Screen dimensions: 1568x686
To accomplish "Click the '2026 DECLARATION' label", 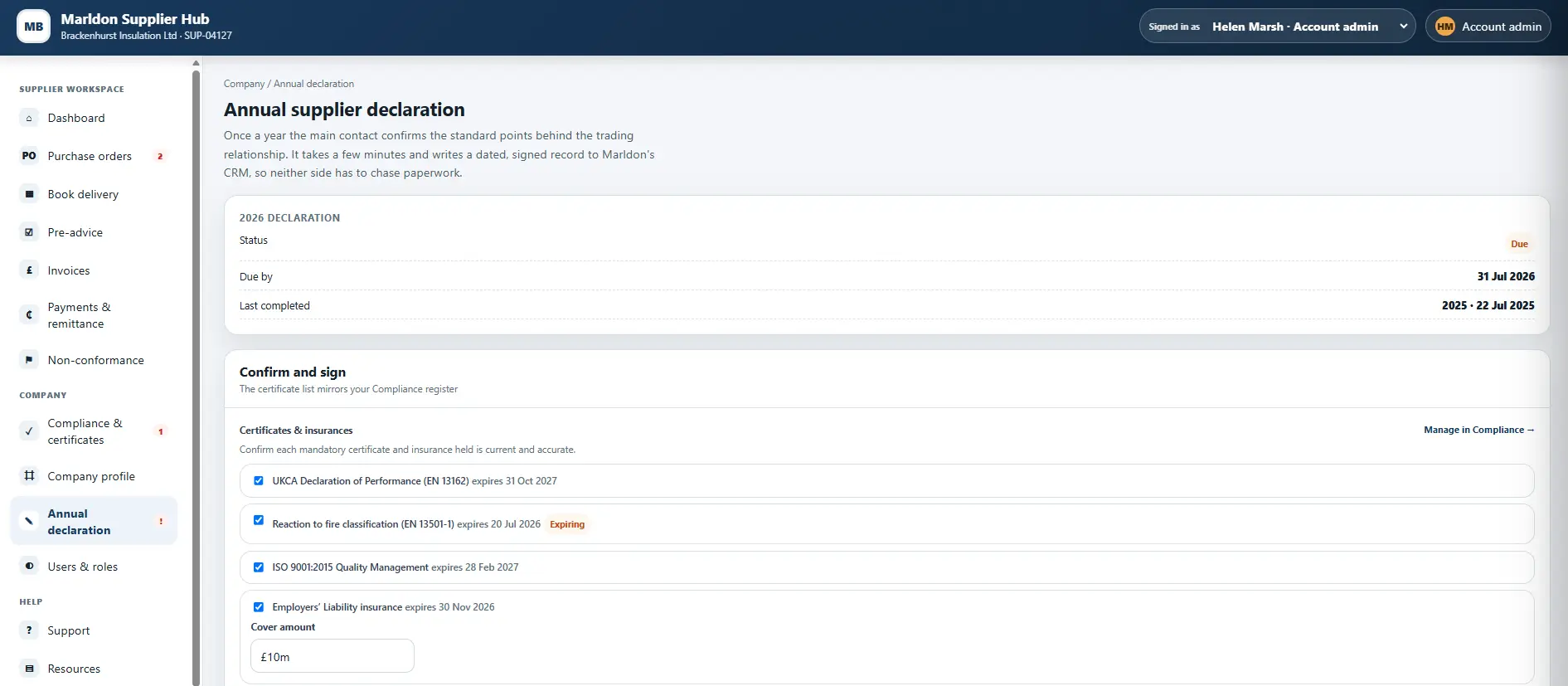I will pyautogui.click(x=289, y=218).
